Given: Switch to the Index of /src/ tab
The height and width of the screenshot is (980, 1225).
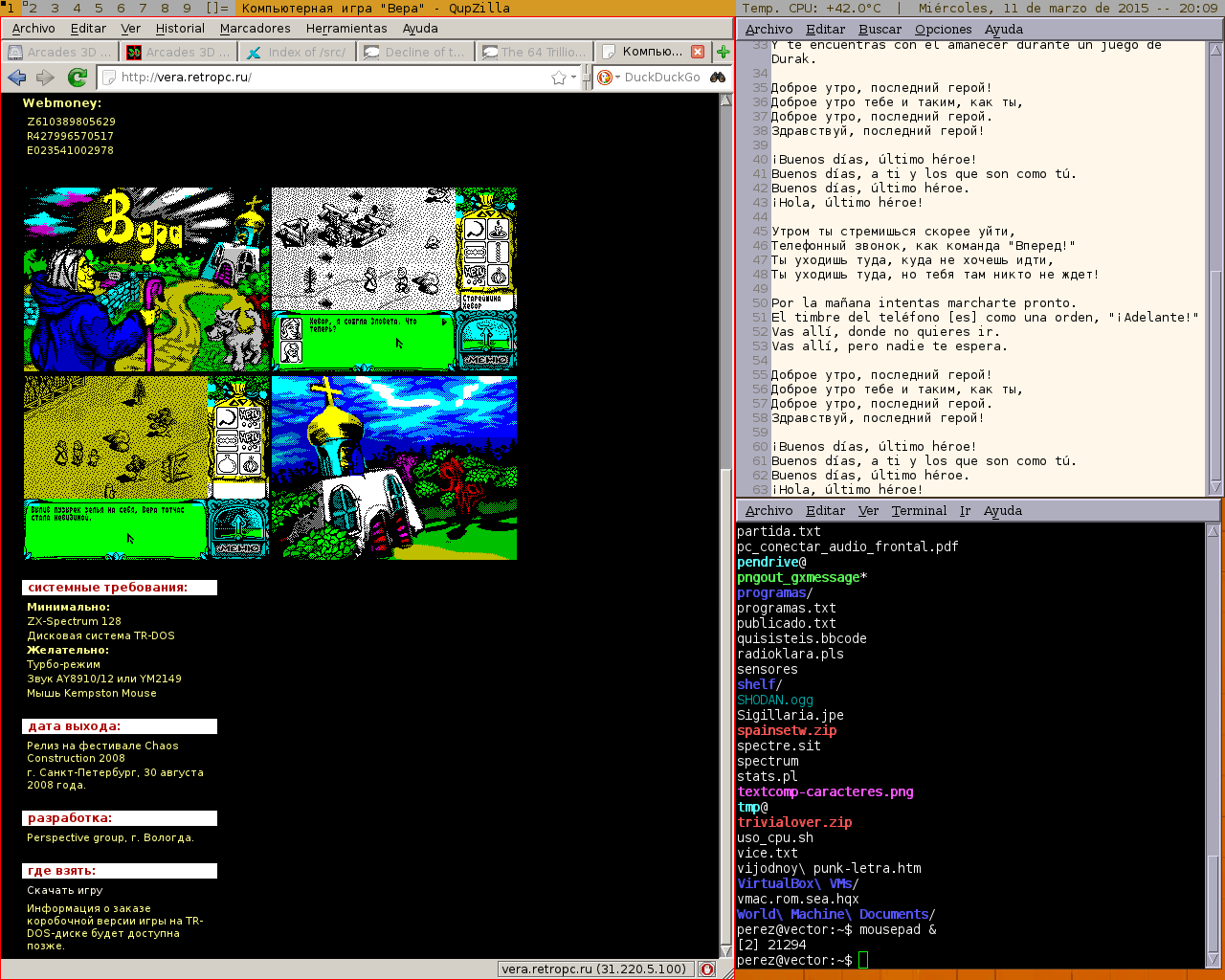Looking at the screenshot, I should [x=296, y=52].
